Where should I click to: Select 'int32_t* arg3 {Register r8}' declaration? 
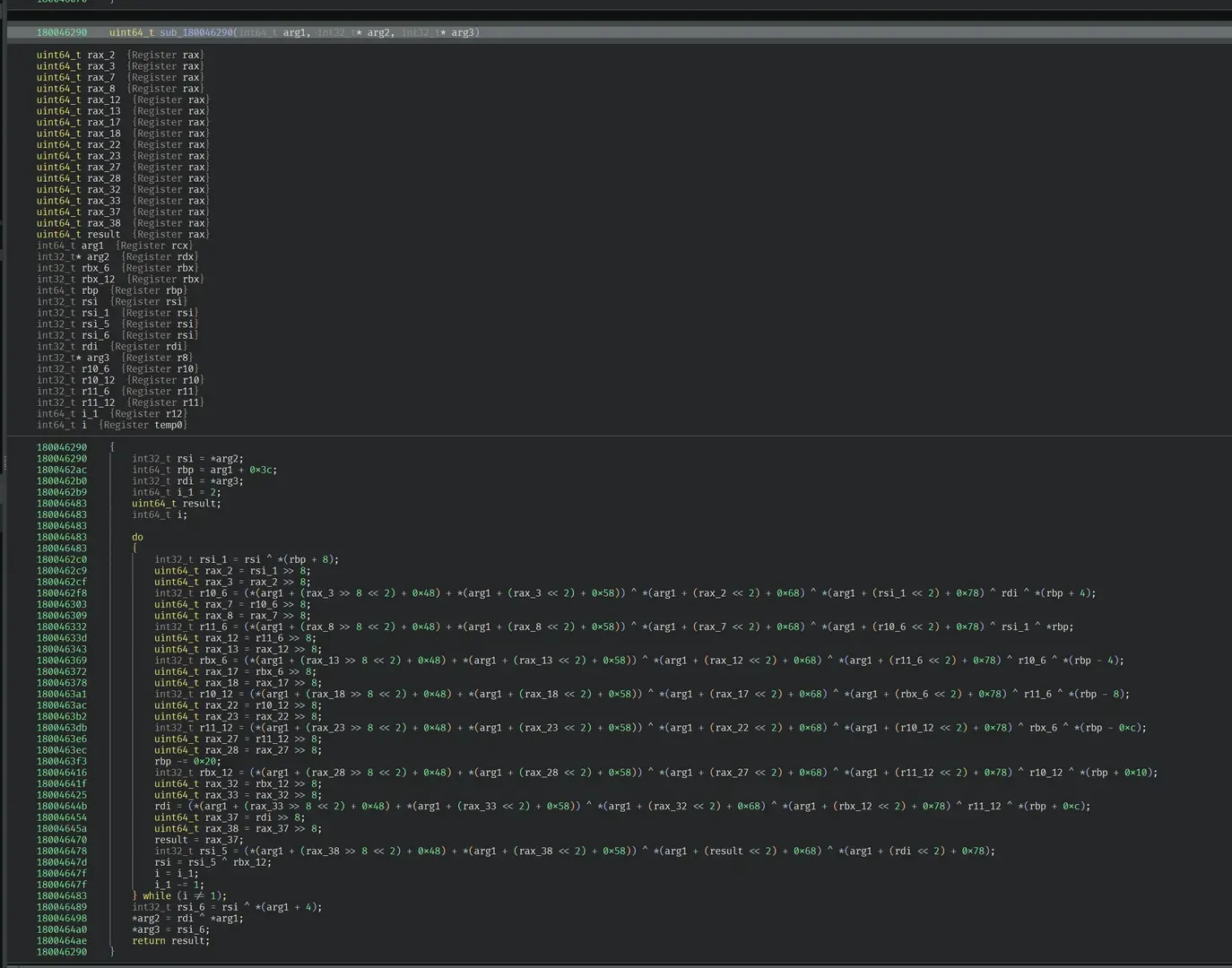(x=115, y=358)
